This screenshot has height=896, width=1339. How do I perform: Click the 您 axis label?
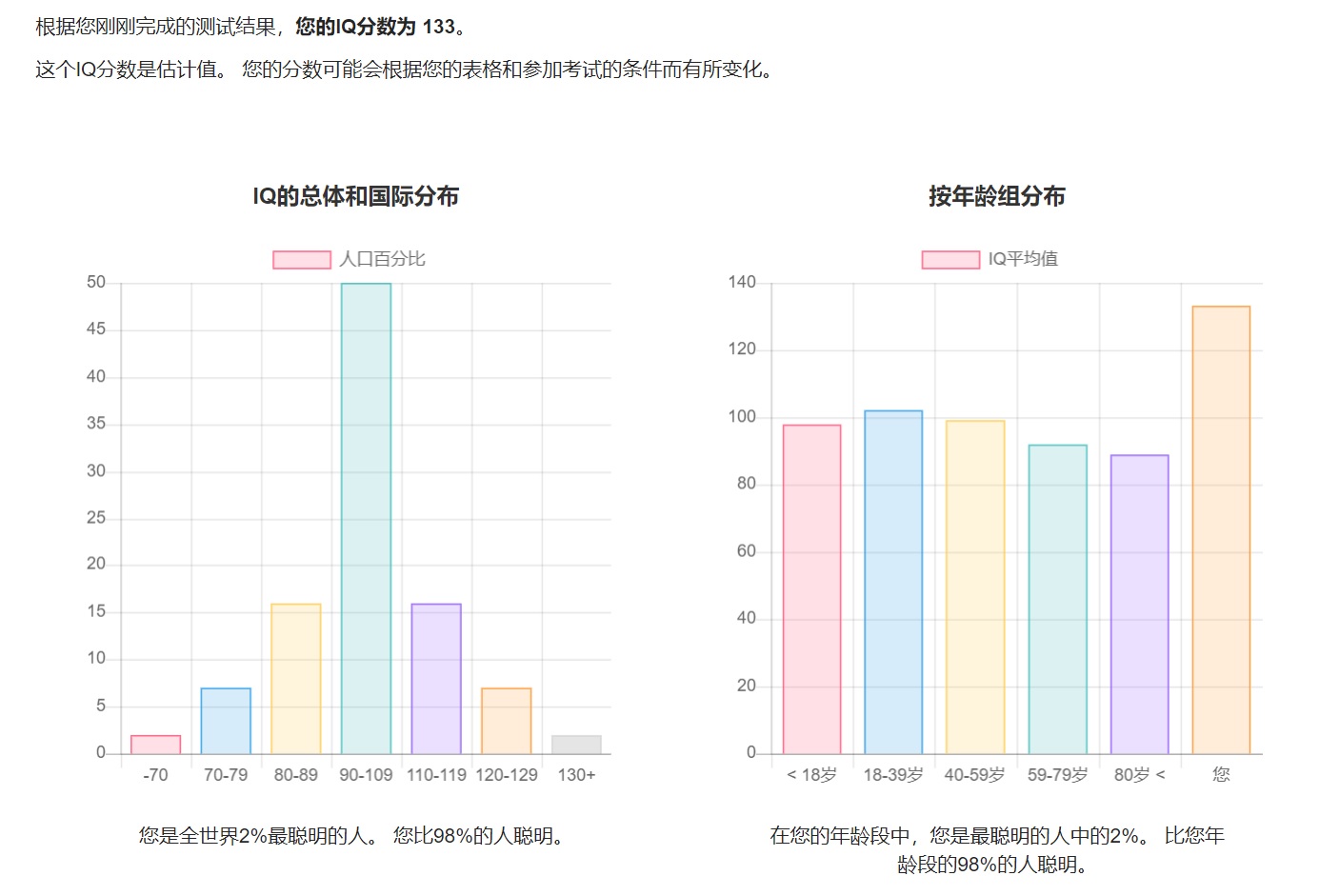click(1221, 775)
